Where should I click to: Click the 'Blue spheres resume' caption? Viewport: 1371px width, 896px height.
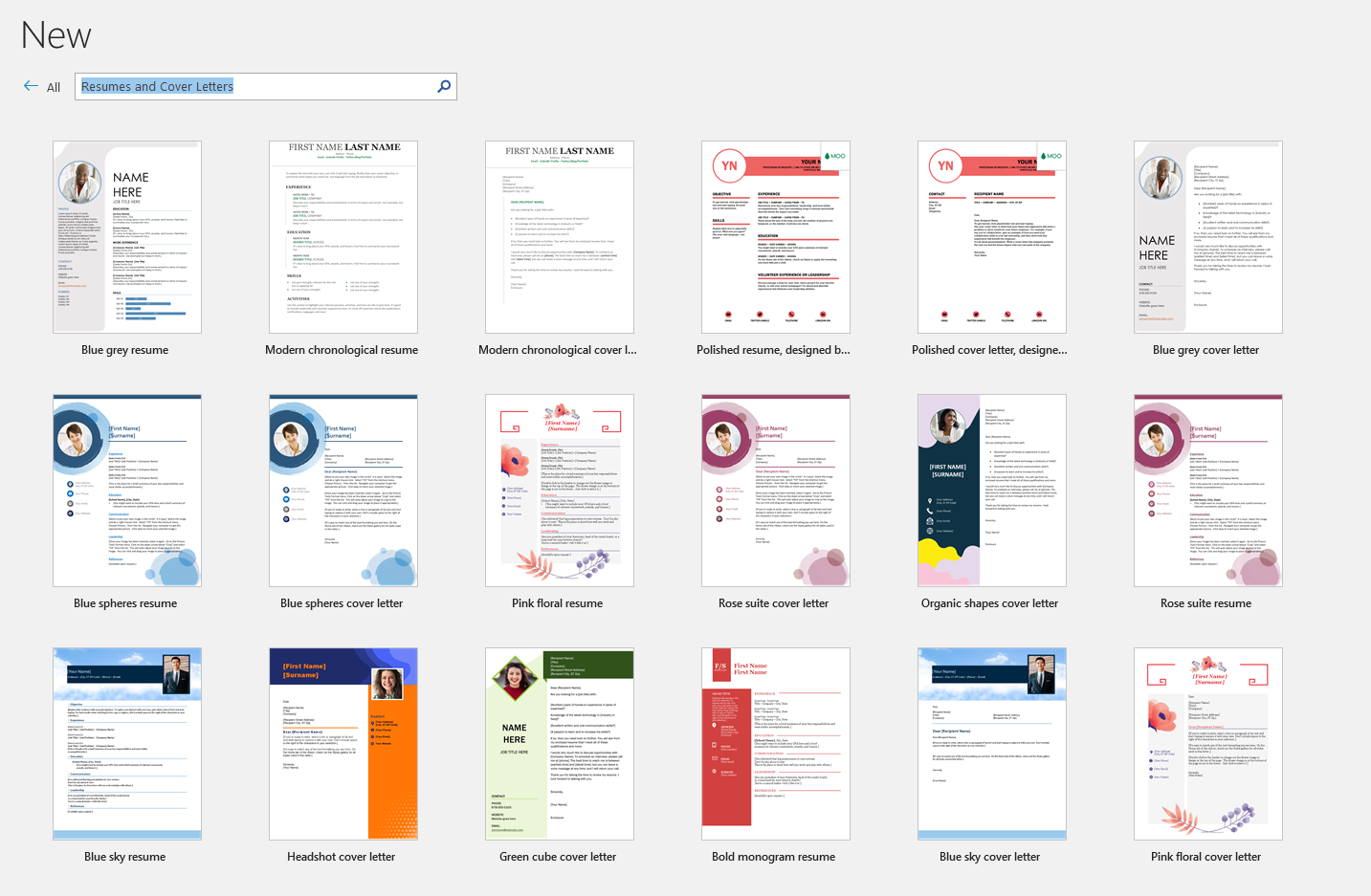coord(125,603)
